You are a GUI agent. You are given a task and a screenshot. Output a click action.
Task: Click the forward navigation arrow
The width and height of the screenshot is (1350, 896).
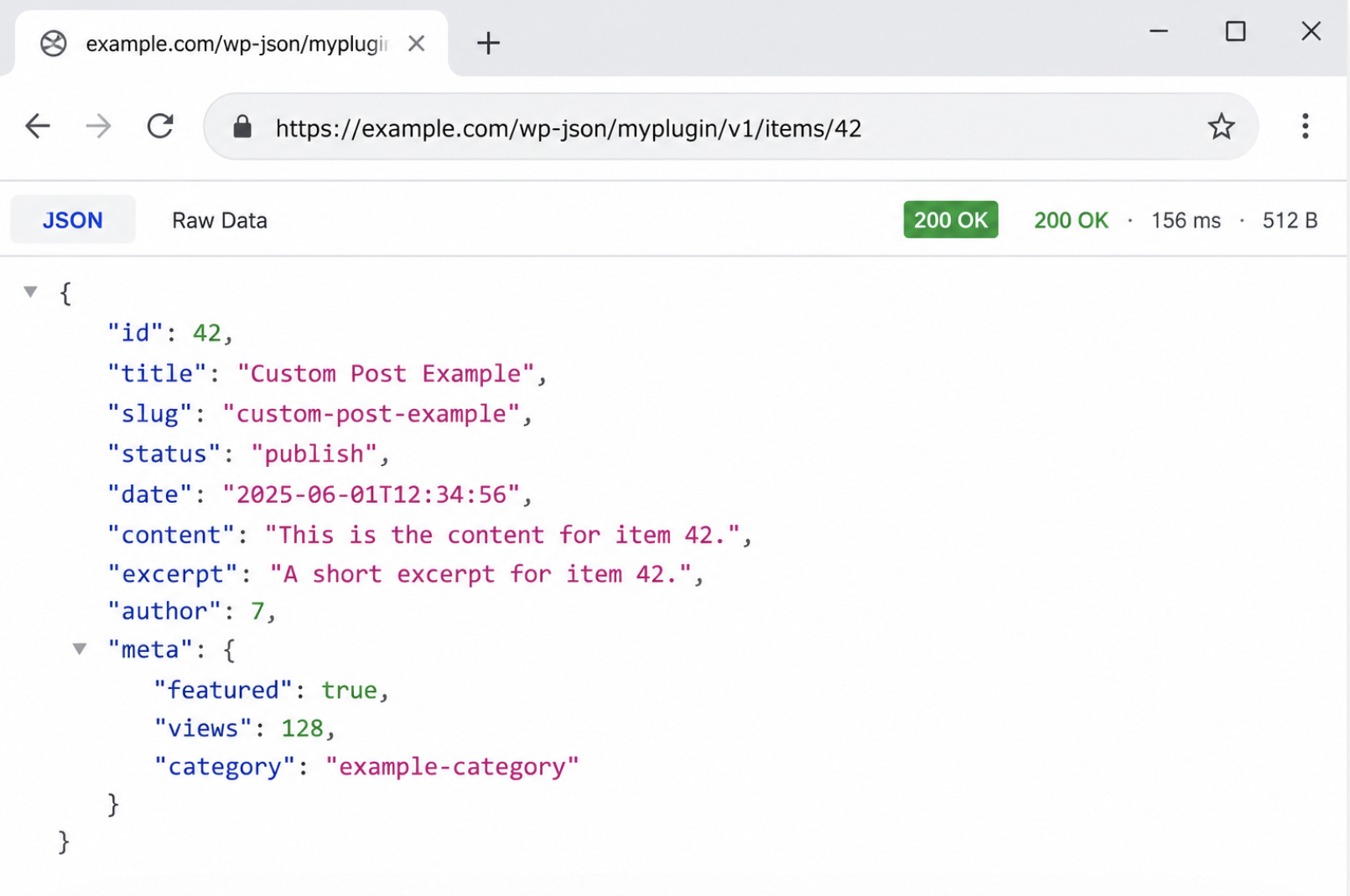pyautogui.click(x=99, y=127)
